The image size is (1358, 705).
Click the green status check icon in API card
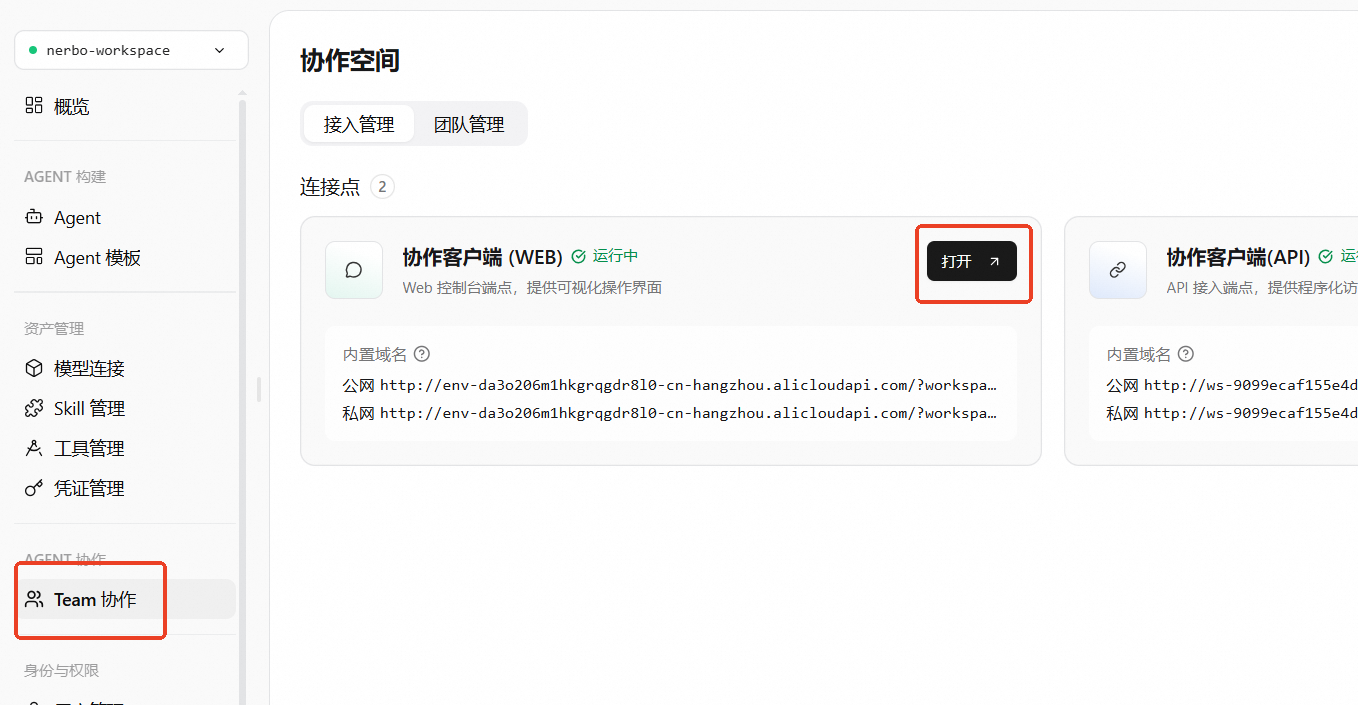(x=1326, y=257)
